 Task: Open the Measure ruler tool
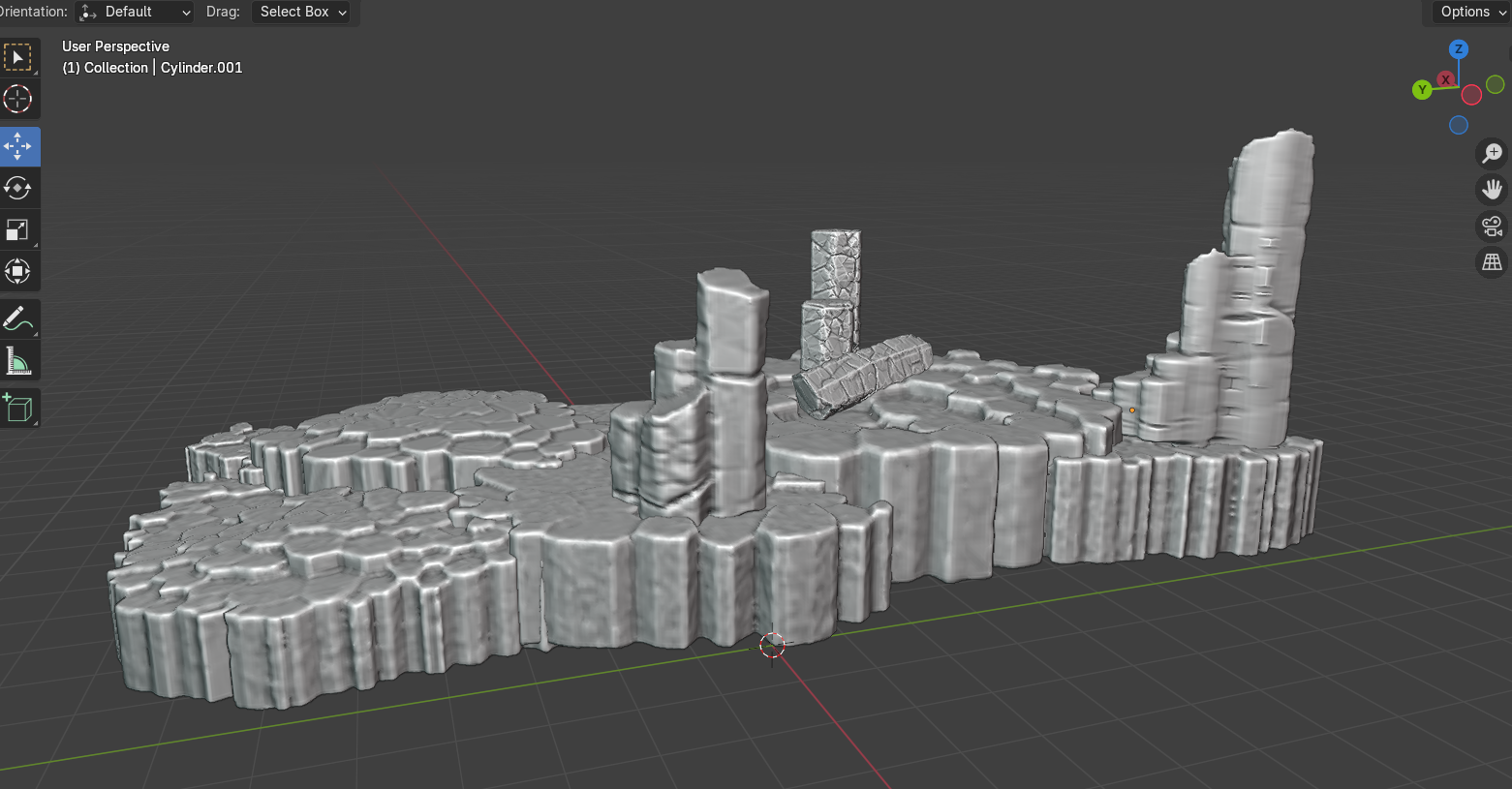pos(18,361)
